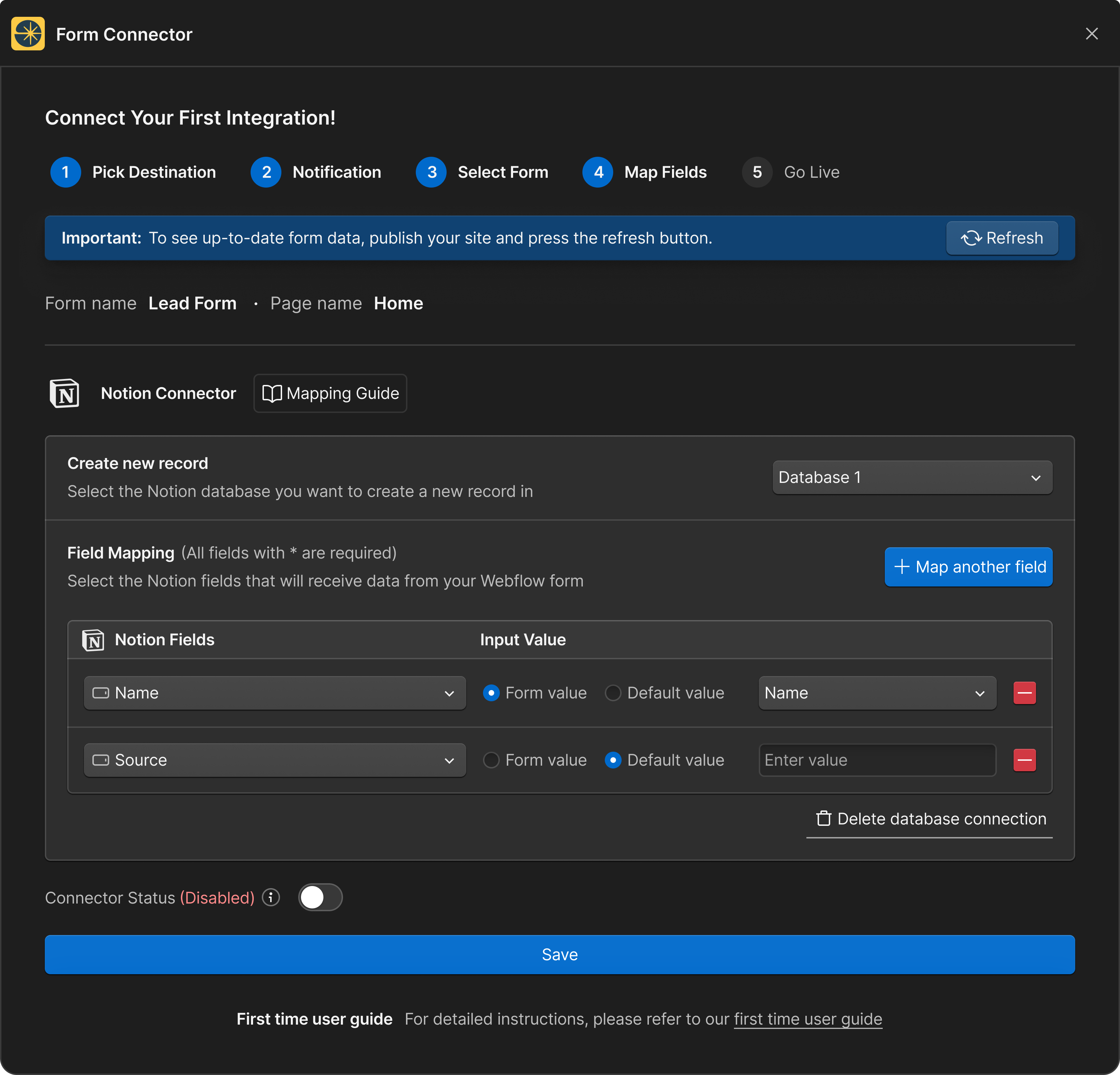Open the Name input value dropdown
The image size is (1120, 1075).
(876, 693)
